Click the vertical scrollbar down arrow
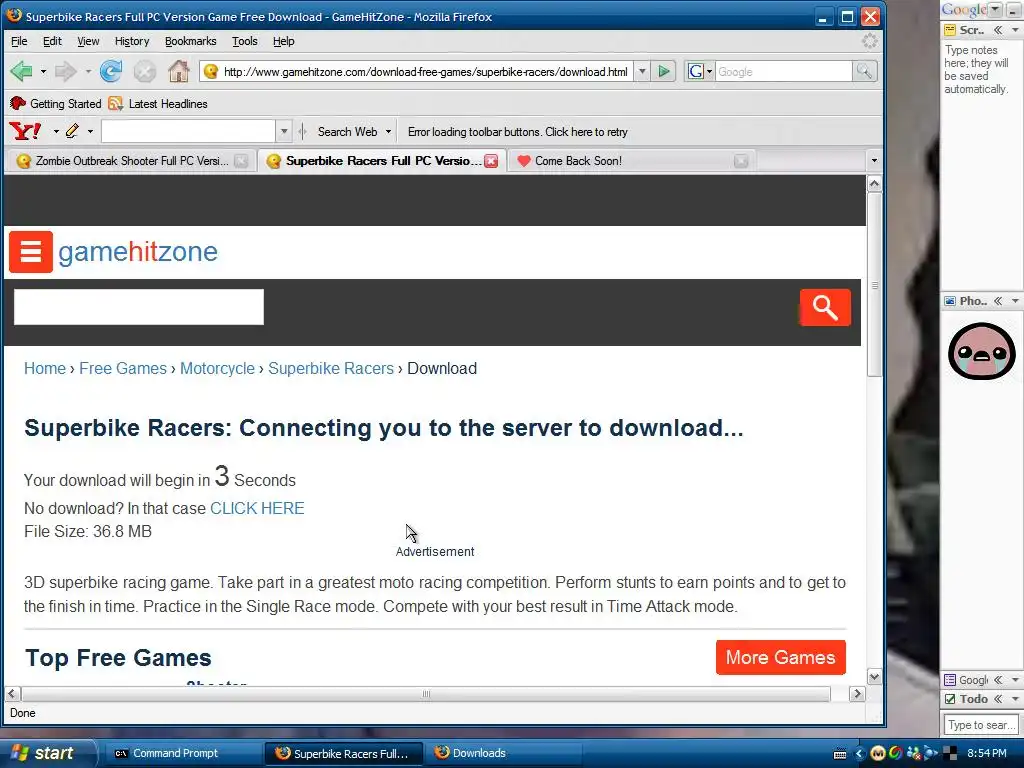This screenshot has height=768, width=1024. [874, 677]
